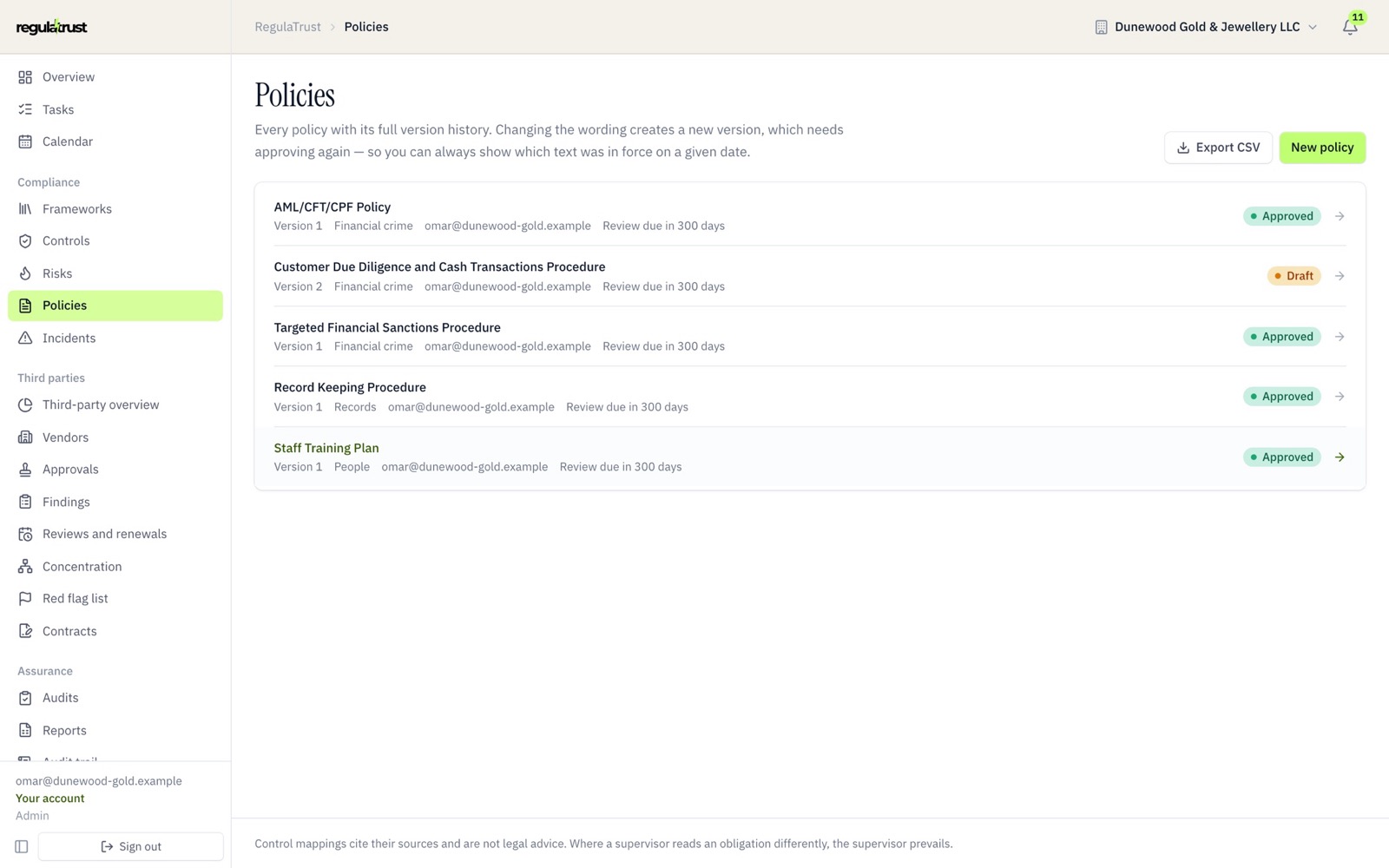This screenshot has height=868, width=1389.
Task: Open Staff Training Plan row arrow
Action: click(1340, 457)
